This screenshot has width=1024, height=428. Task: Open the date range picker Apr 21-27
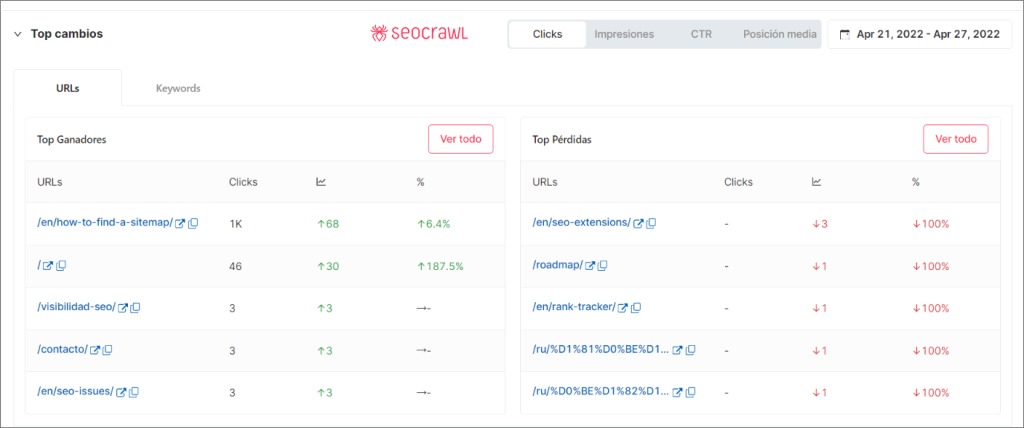tap(919, 34)
